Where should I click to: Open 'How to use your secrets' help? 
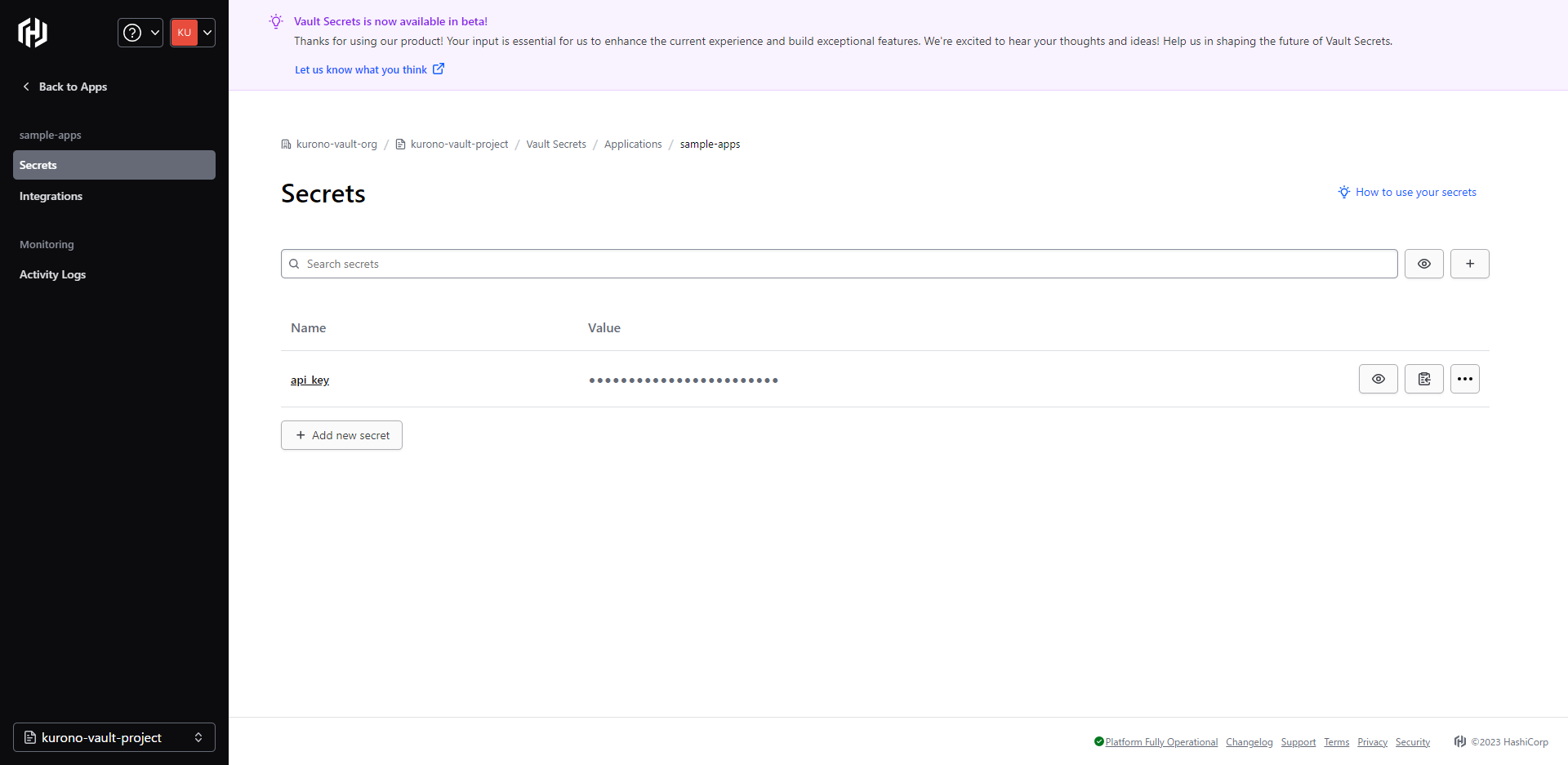(x=1407, y=192)
